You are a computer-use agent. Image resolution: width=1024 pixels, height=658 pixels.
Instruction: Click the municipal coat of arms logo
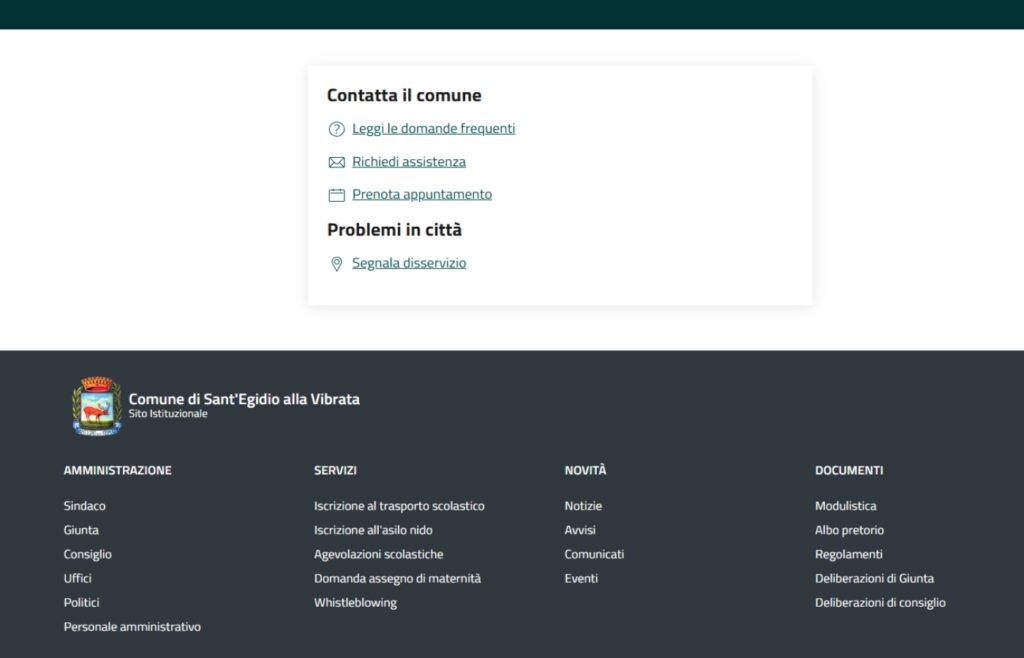[97, 406]
